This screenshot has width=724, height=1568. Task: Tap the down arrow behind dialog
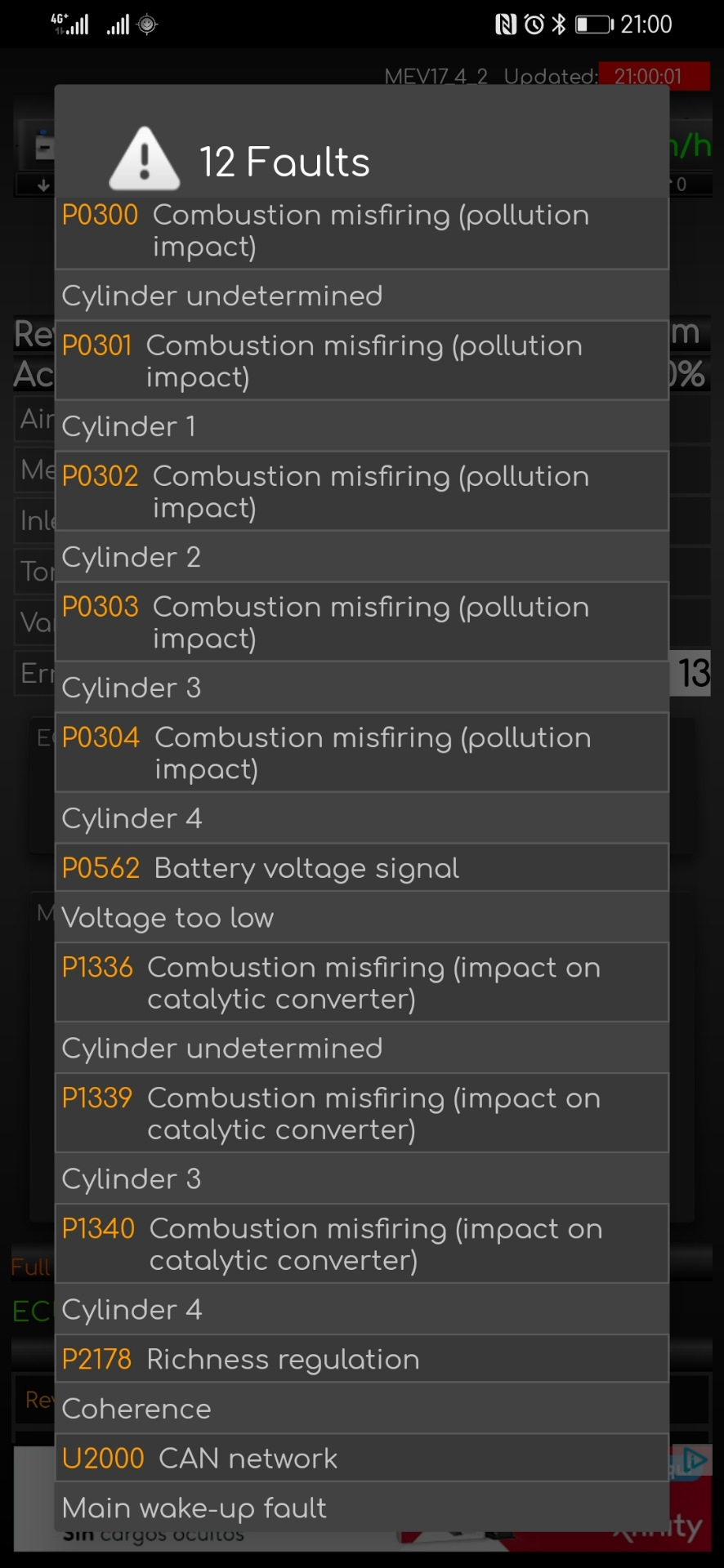(42, 185)
